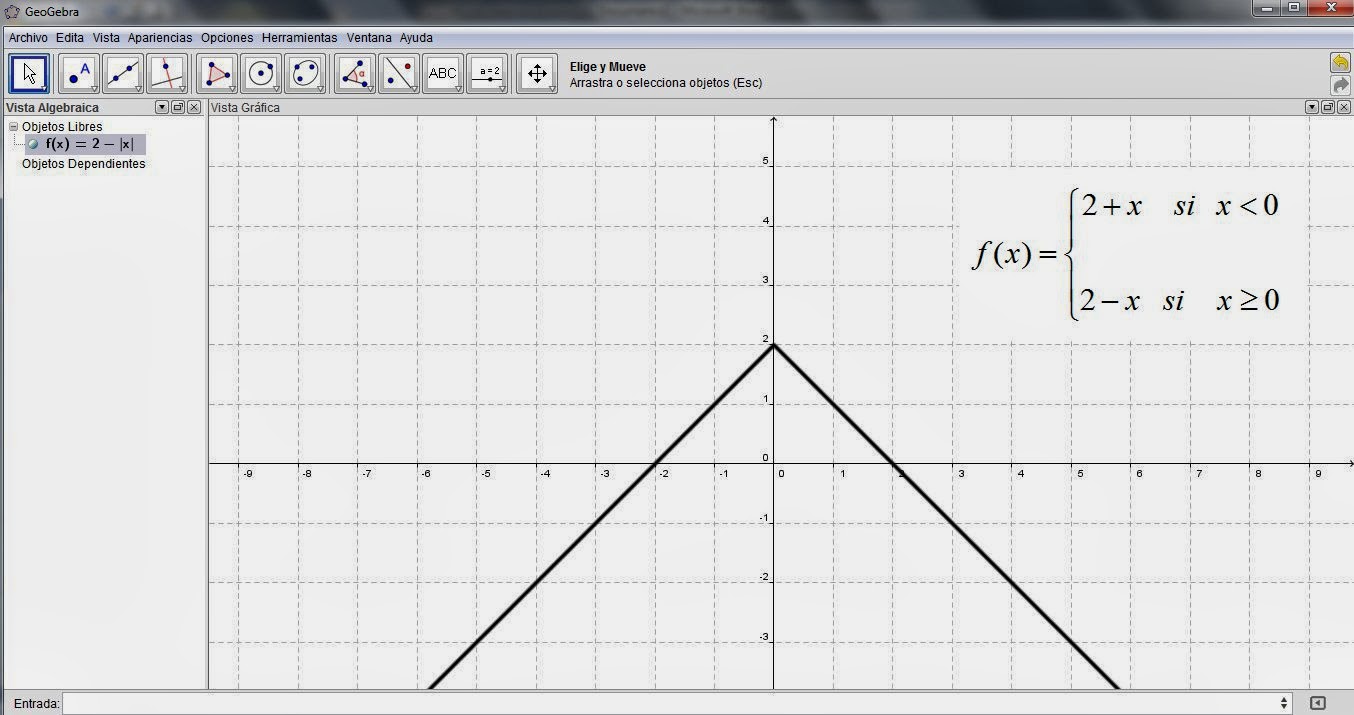The width and height of the screenshot is (1354, 715).
Task: Select the ABC text tool
Action: click(x=443, y=72)
